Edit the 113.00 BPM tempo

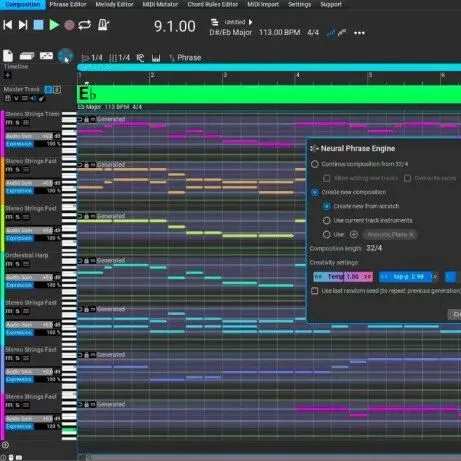(279, 33)
